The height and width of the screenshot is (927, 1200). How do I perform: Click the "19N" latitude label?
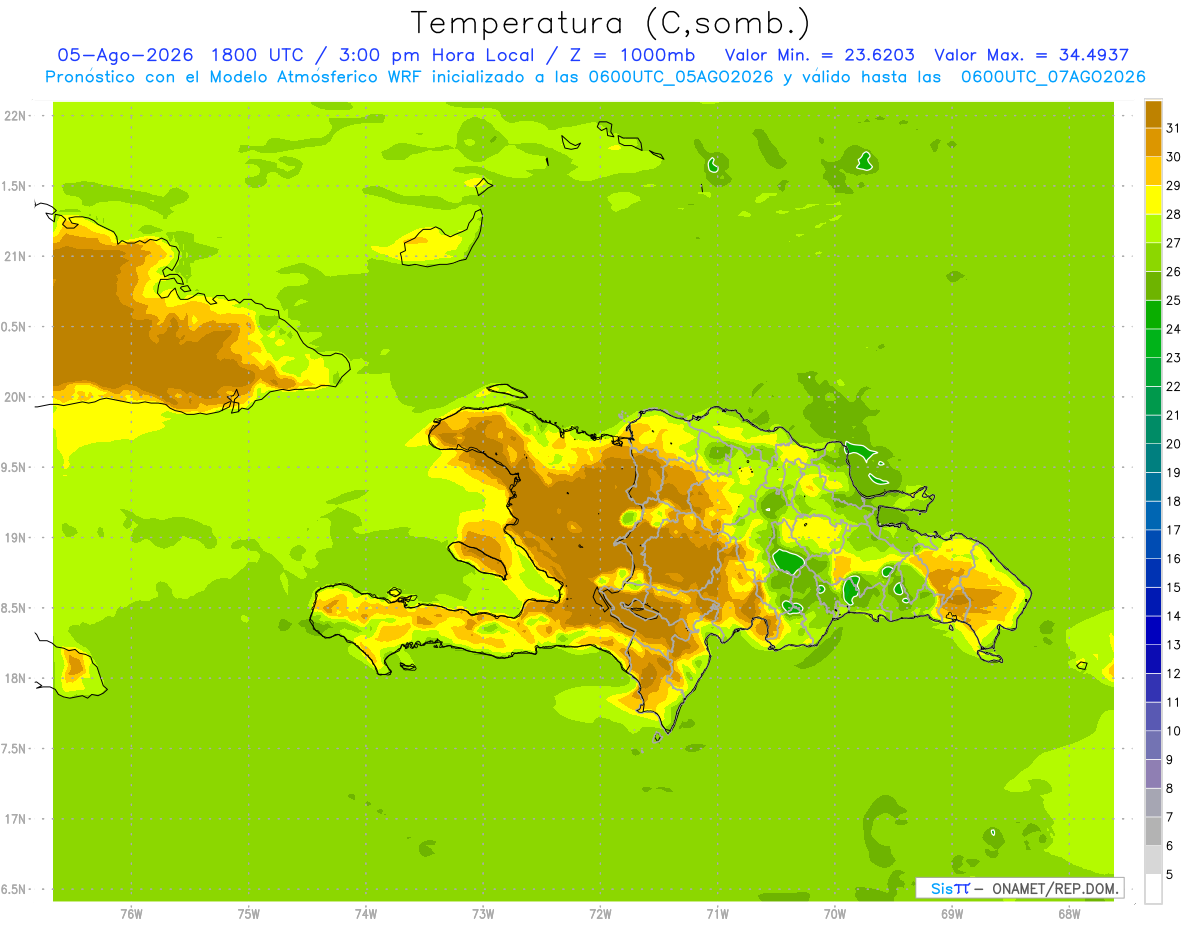click(15, 537)
